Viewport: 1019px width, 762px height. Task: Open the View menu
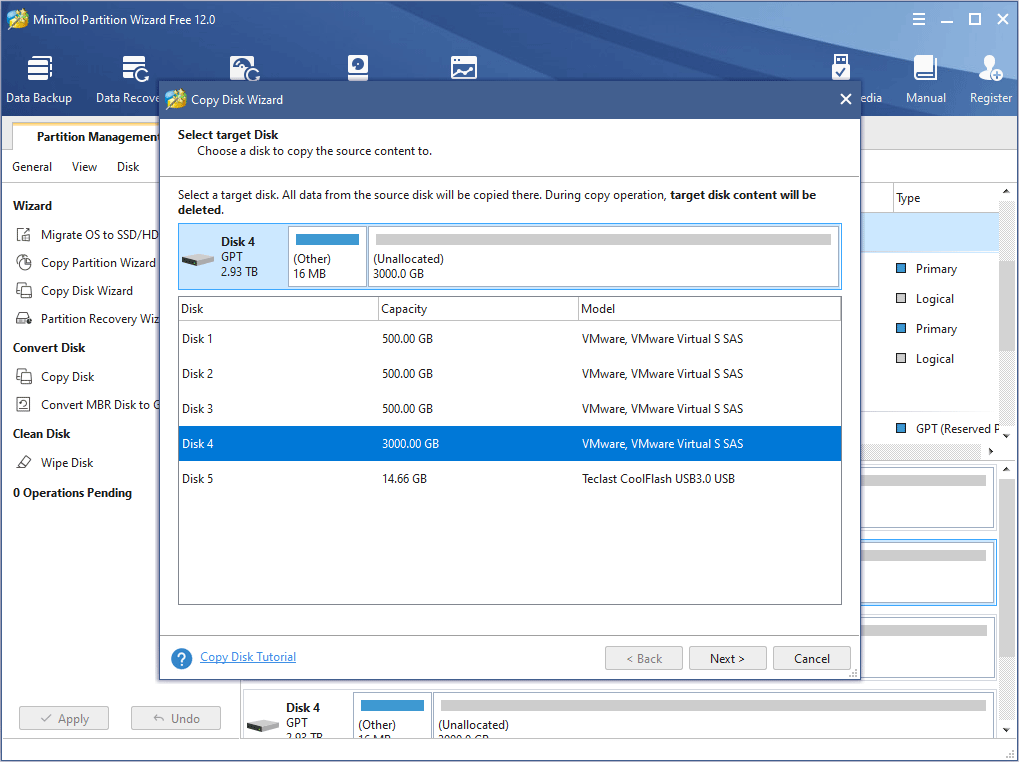pyautogui.click(x=84, y=167)
